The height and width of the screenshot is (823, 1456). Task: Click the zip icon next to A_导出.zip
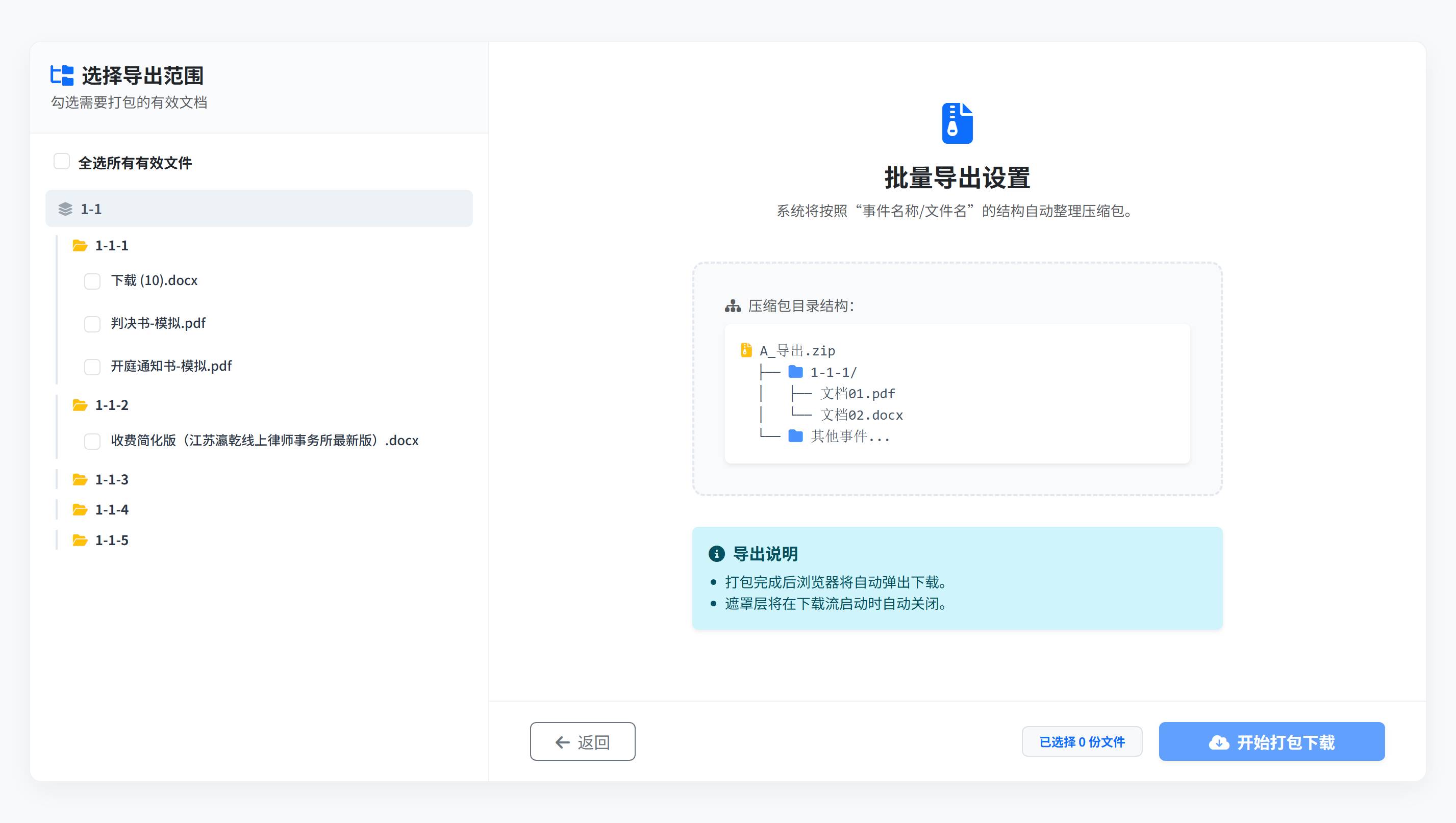pos(745,349)
